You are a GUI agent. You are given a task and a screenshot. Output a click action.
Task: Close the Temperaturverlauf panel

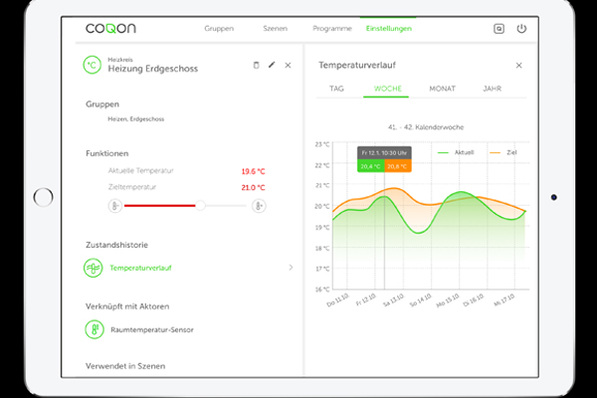(519, 66)
